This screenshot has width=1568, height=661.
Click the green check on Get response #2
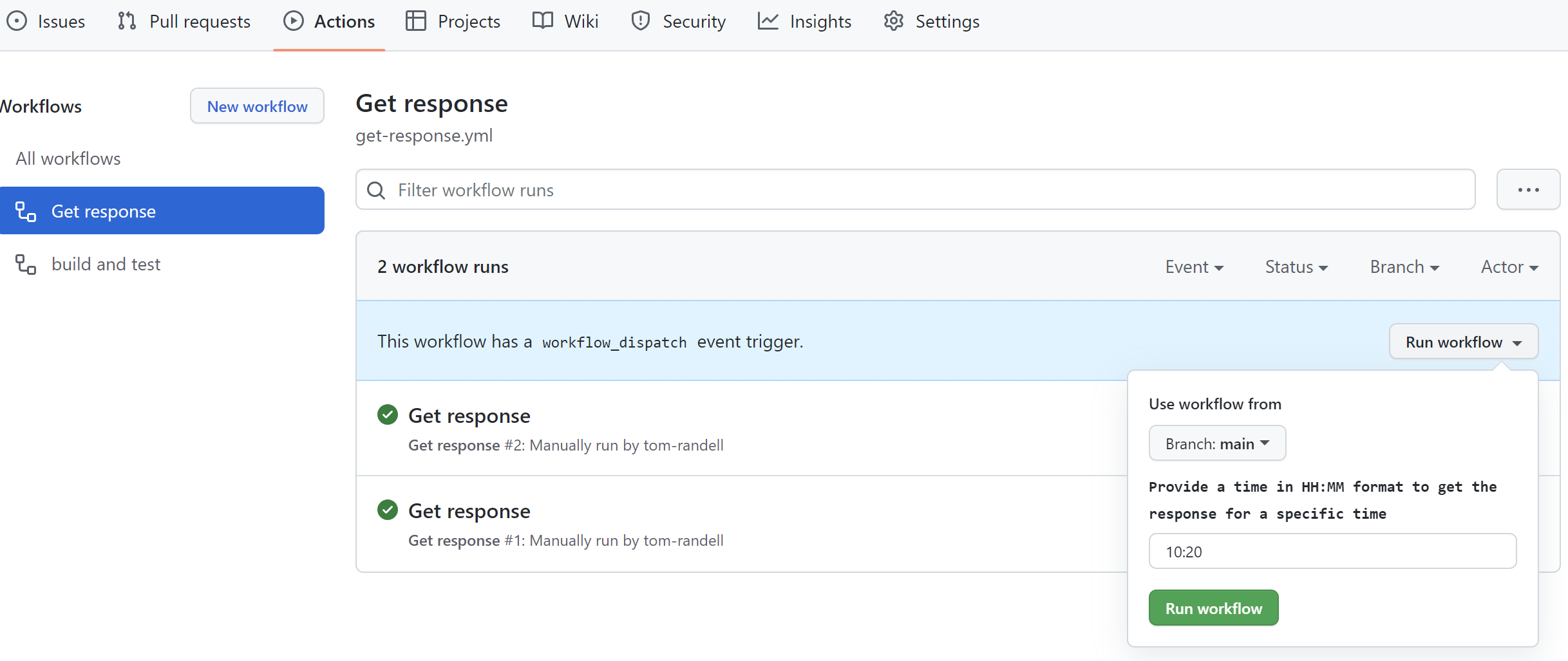[388, 414]
